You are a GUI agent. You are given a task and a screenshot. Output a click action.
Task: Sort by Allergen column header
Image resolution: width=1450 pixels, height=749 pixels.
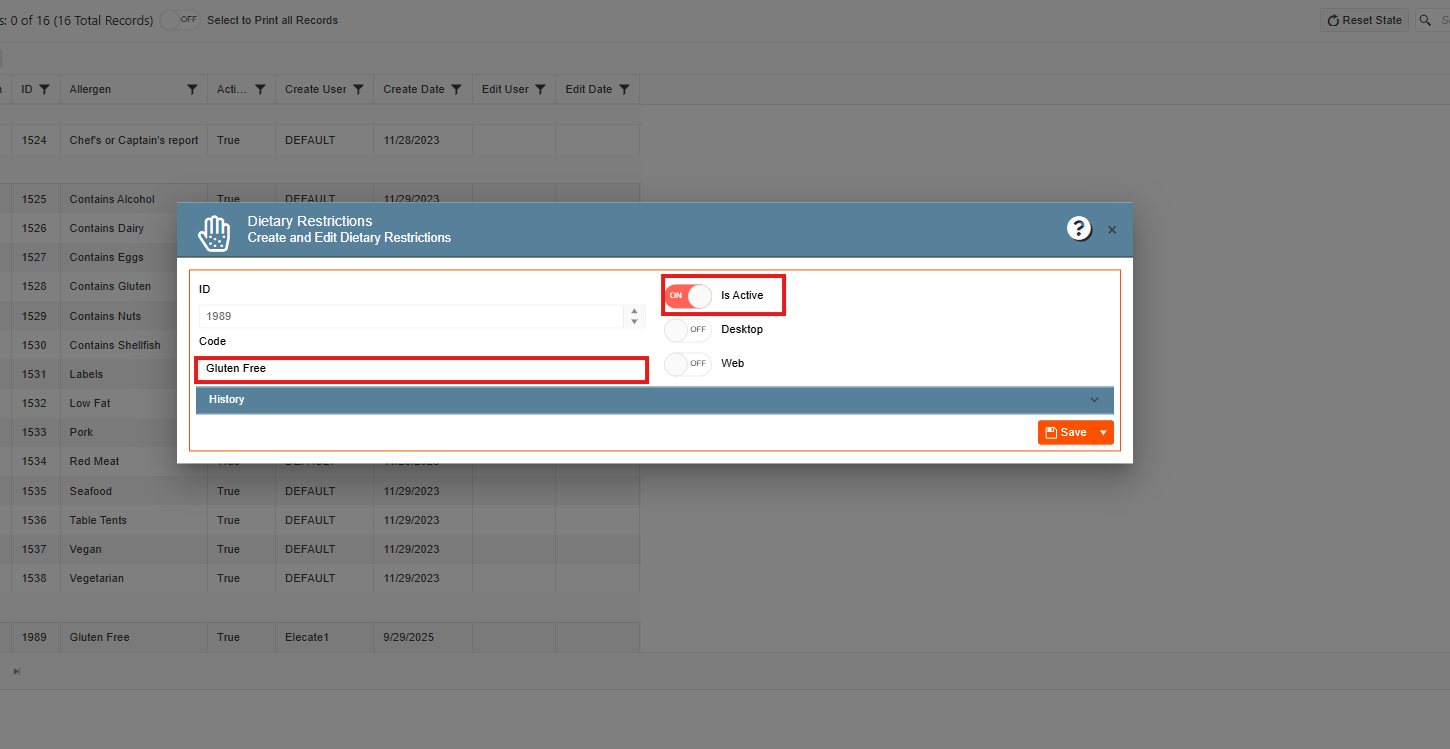pyautogui.click(x=90, y=90)
